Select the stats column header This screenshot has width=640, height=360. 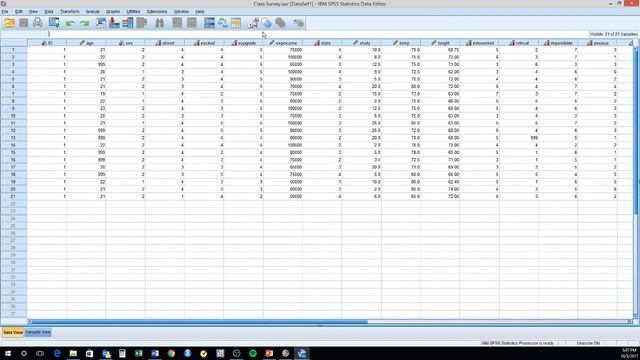(x=322, y=43)
